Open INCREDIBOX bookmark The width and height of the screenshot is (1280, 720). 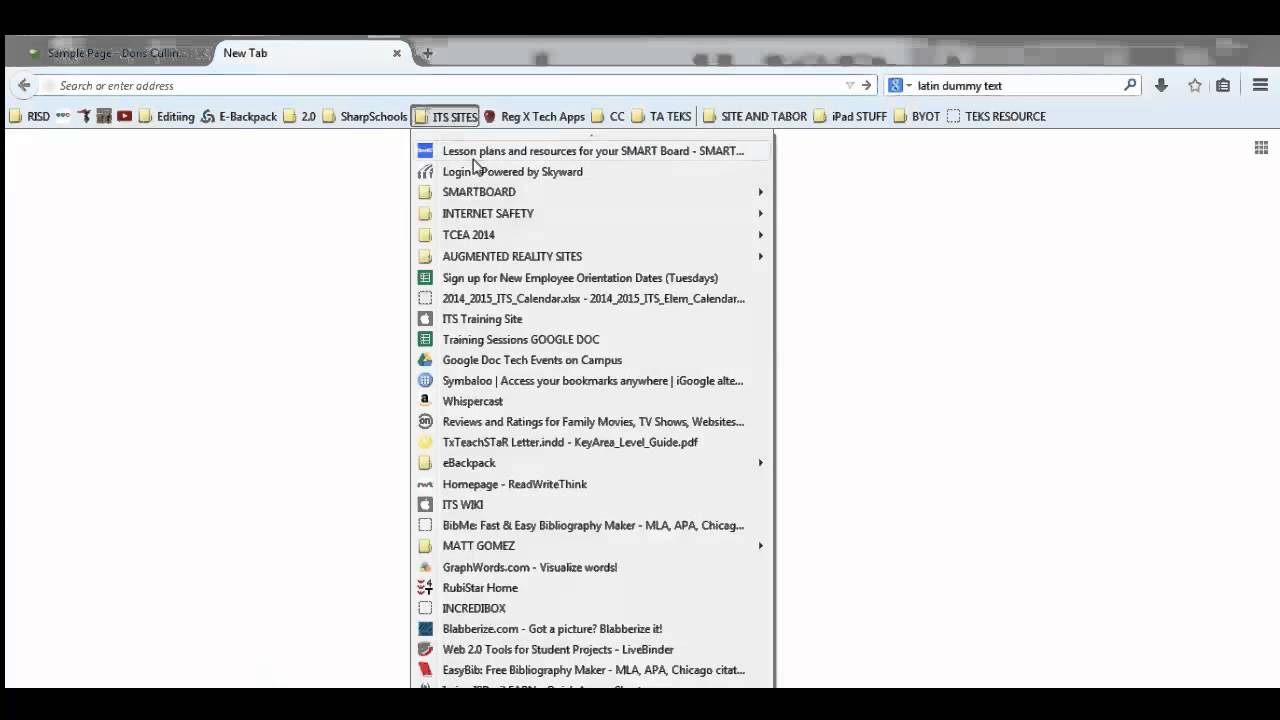click(x=593, y=608)
